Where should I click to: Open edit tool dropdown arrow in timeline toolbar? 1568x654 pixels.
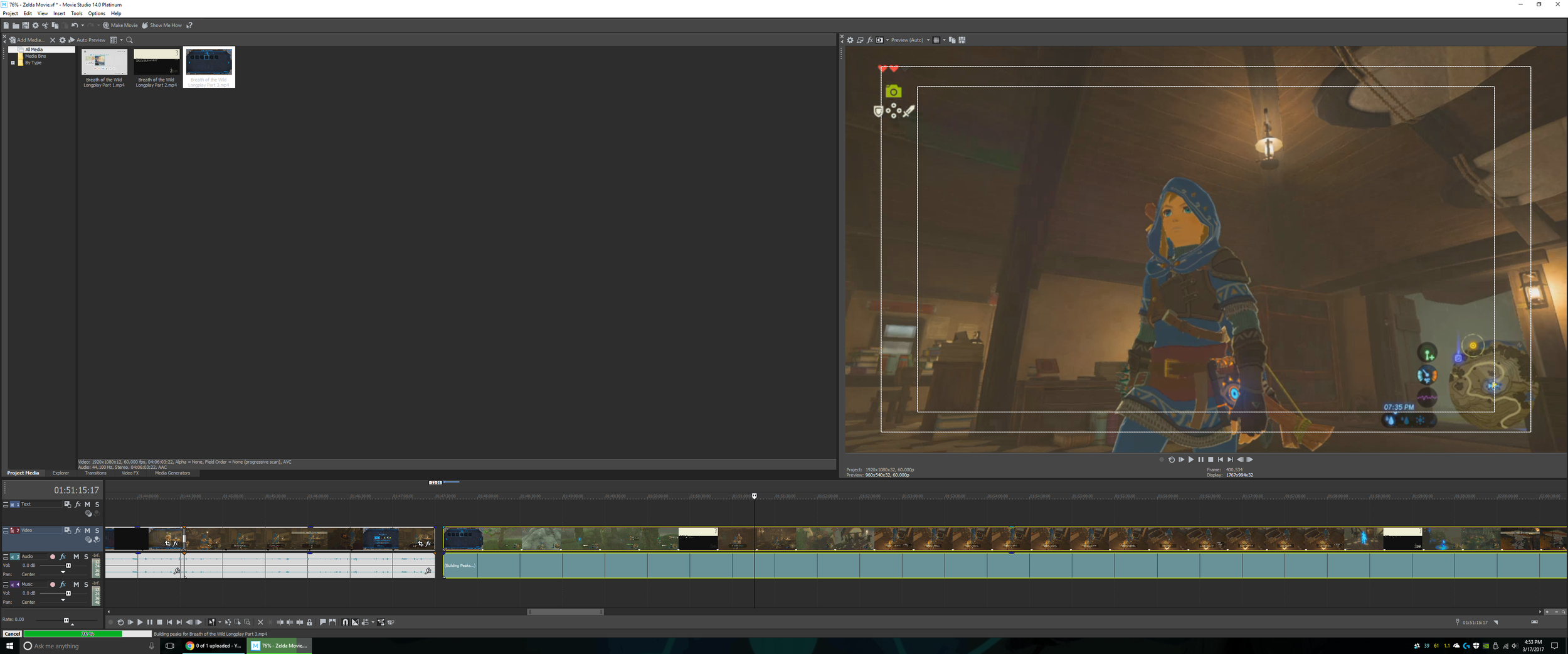220,623
